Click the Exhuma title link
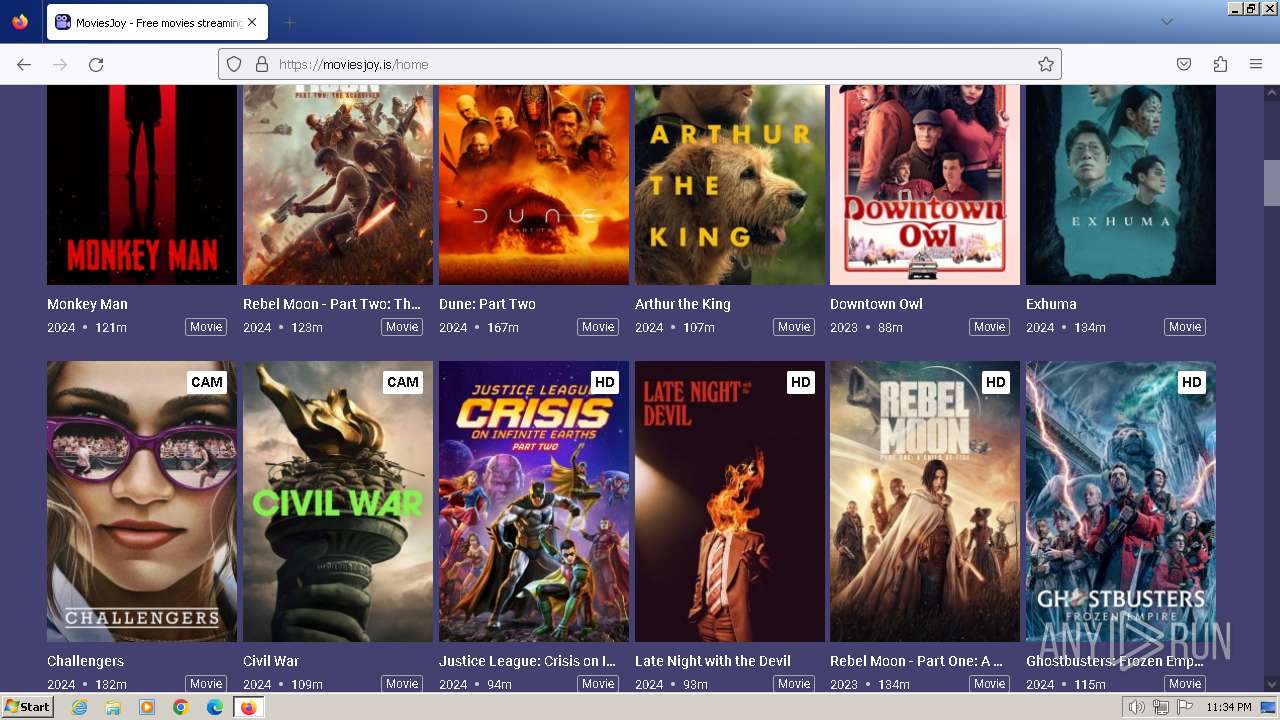 tap(1051, 304)
